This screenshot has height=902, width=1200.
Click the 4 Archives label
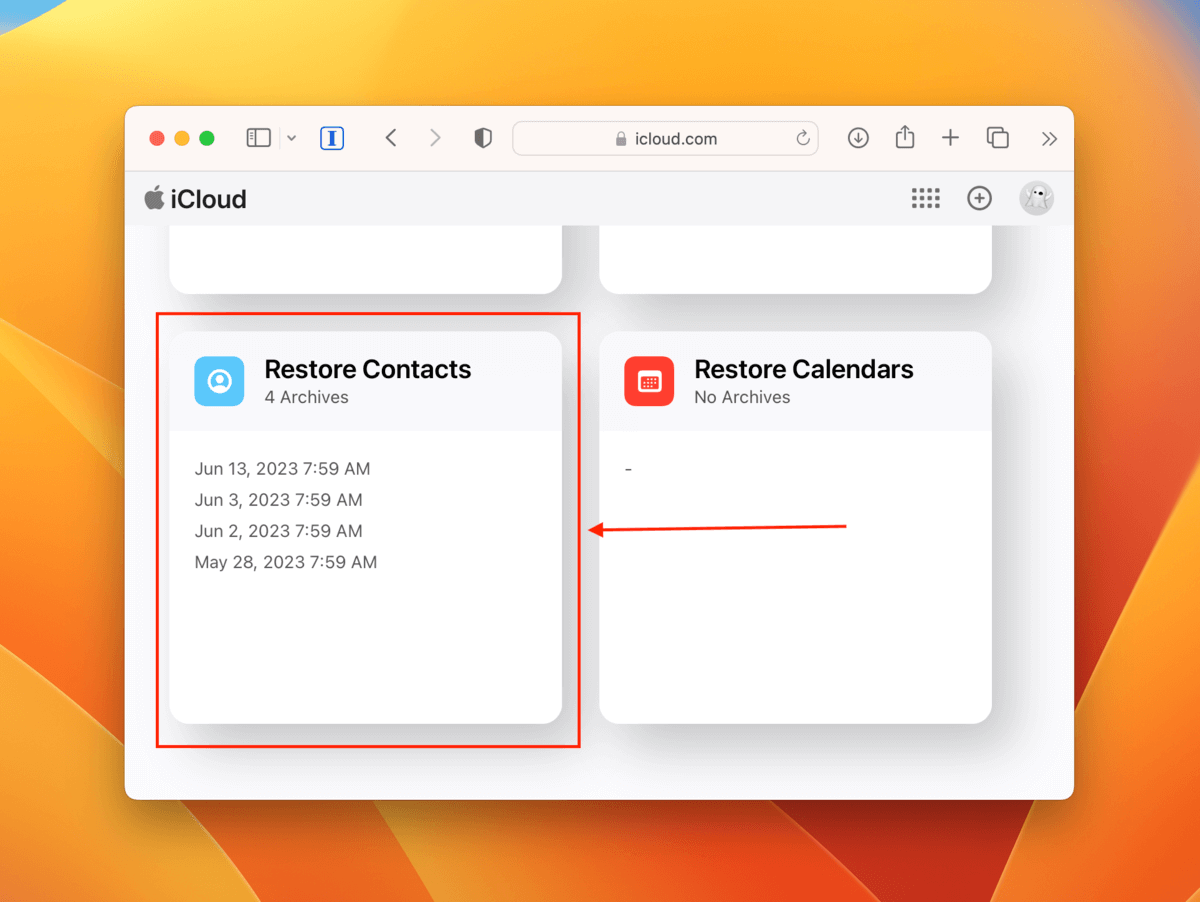click(306, 397)
